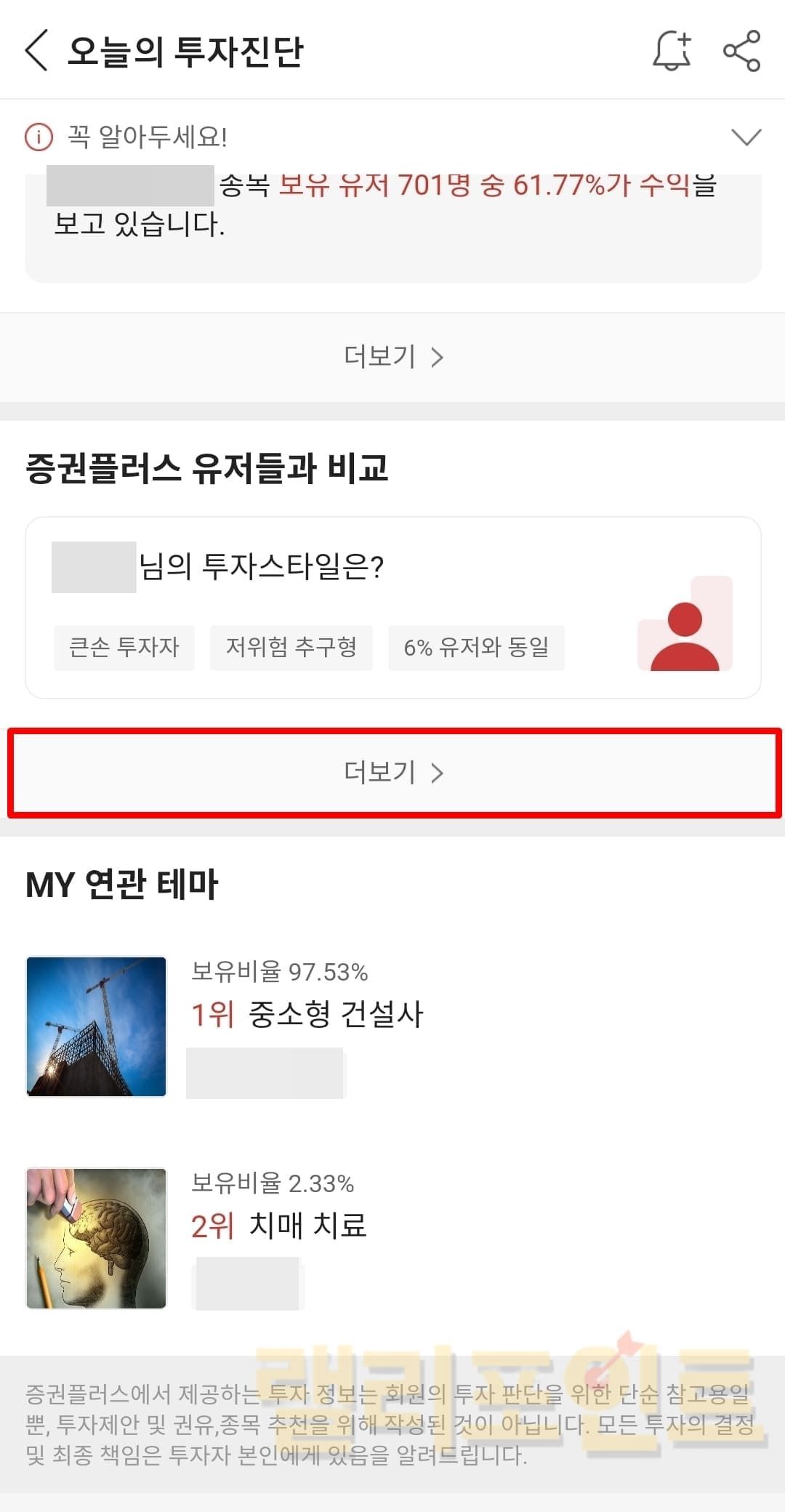The image size is (785, 1512).
Task: Open the 중소형 건설사 theme
Action: coord(335,1014)
